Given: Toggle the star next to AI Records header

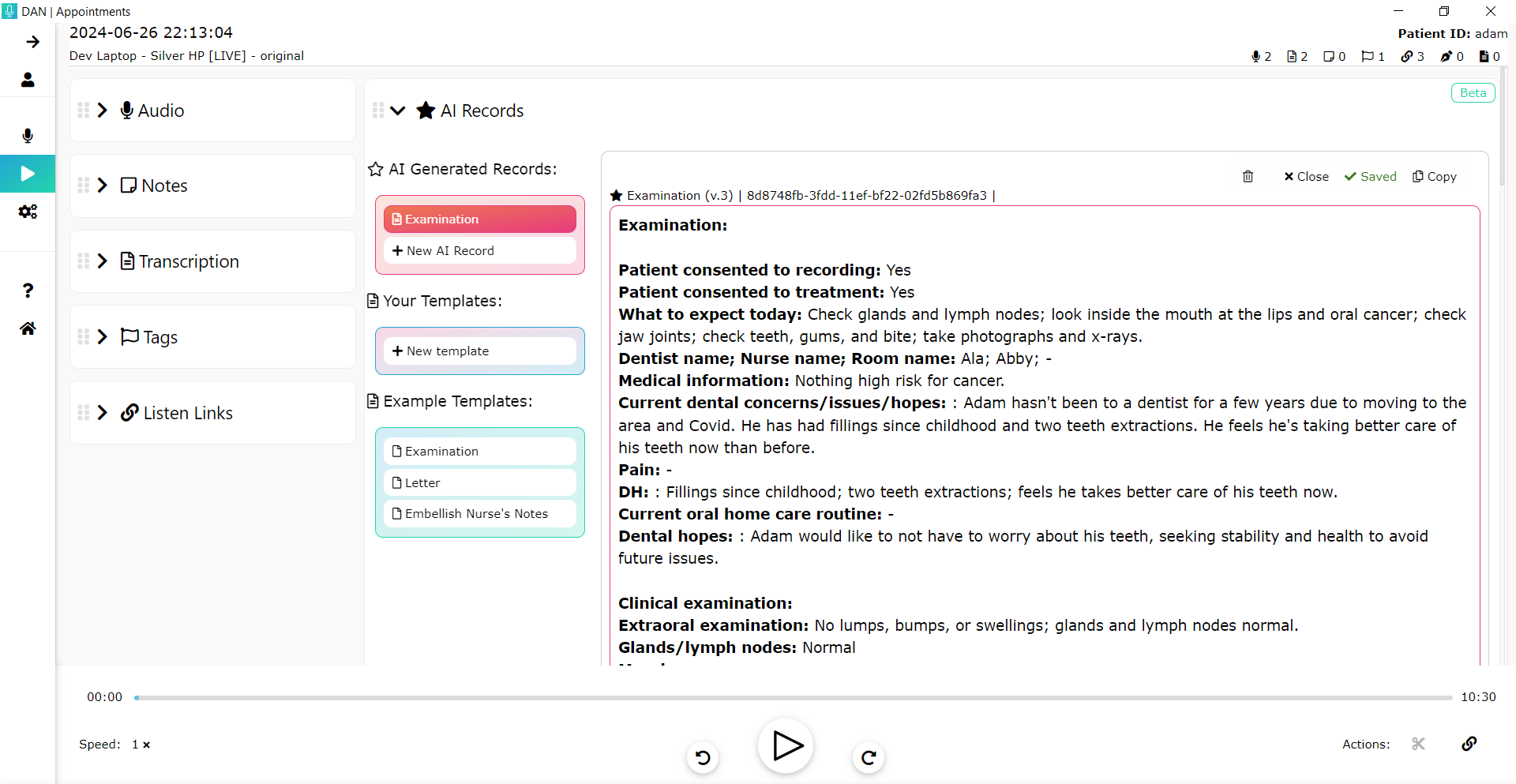Looking at the screenshot, I should (426, 111).
